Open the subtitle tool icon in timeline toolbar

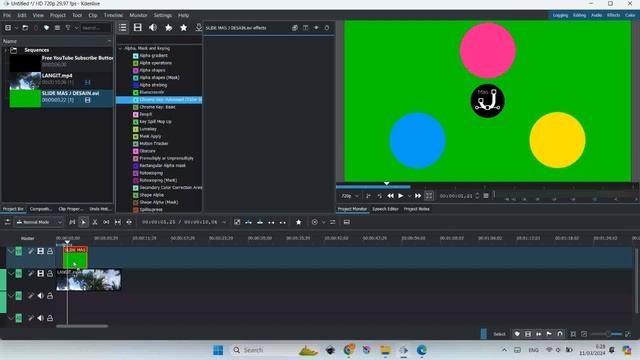(x=347, y=222)
